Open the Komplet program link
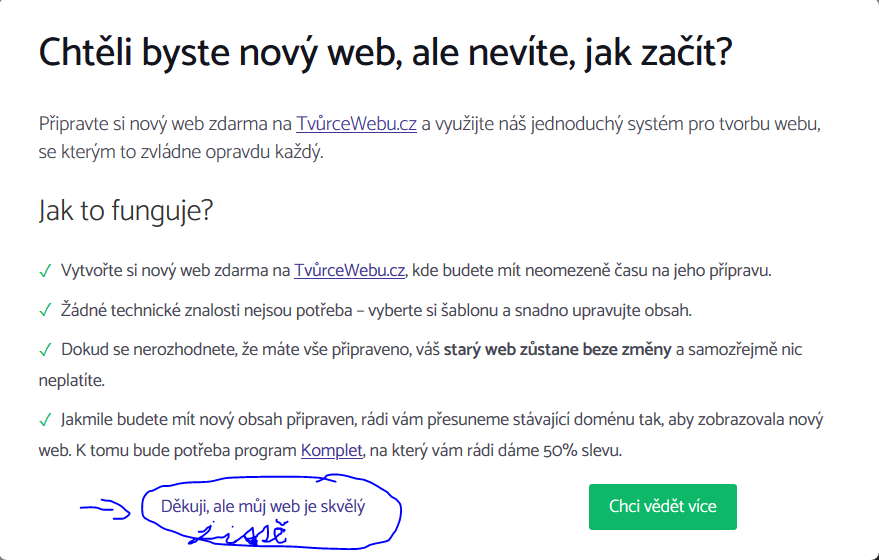The height and width of the screenshot is (560, 879). pos(330,450)
